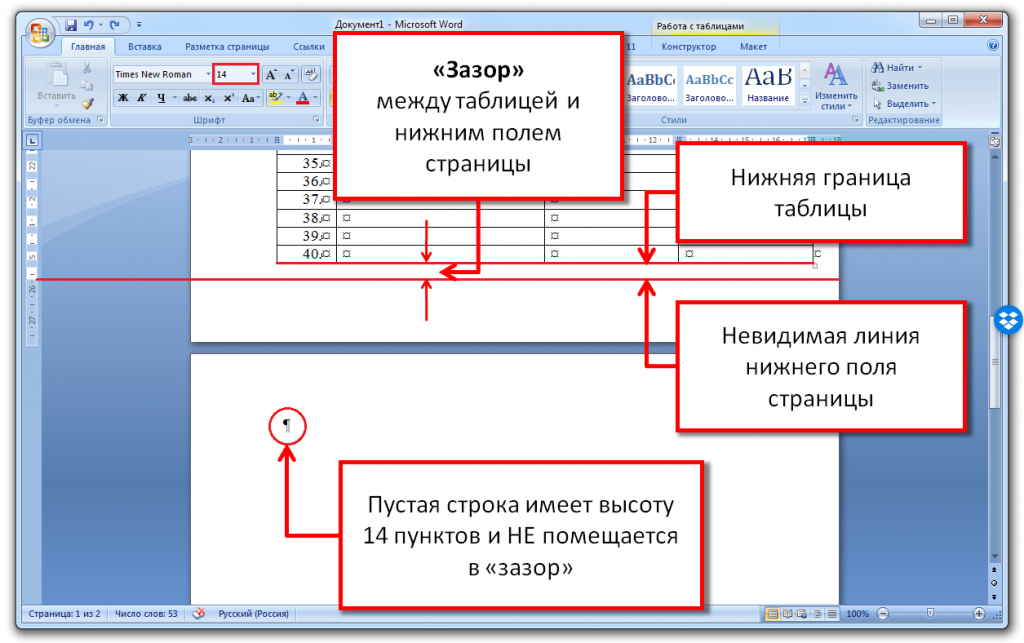Open Word Help question mark icon

click(x=993, y=46)
